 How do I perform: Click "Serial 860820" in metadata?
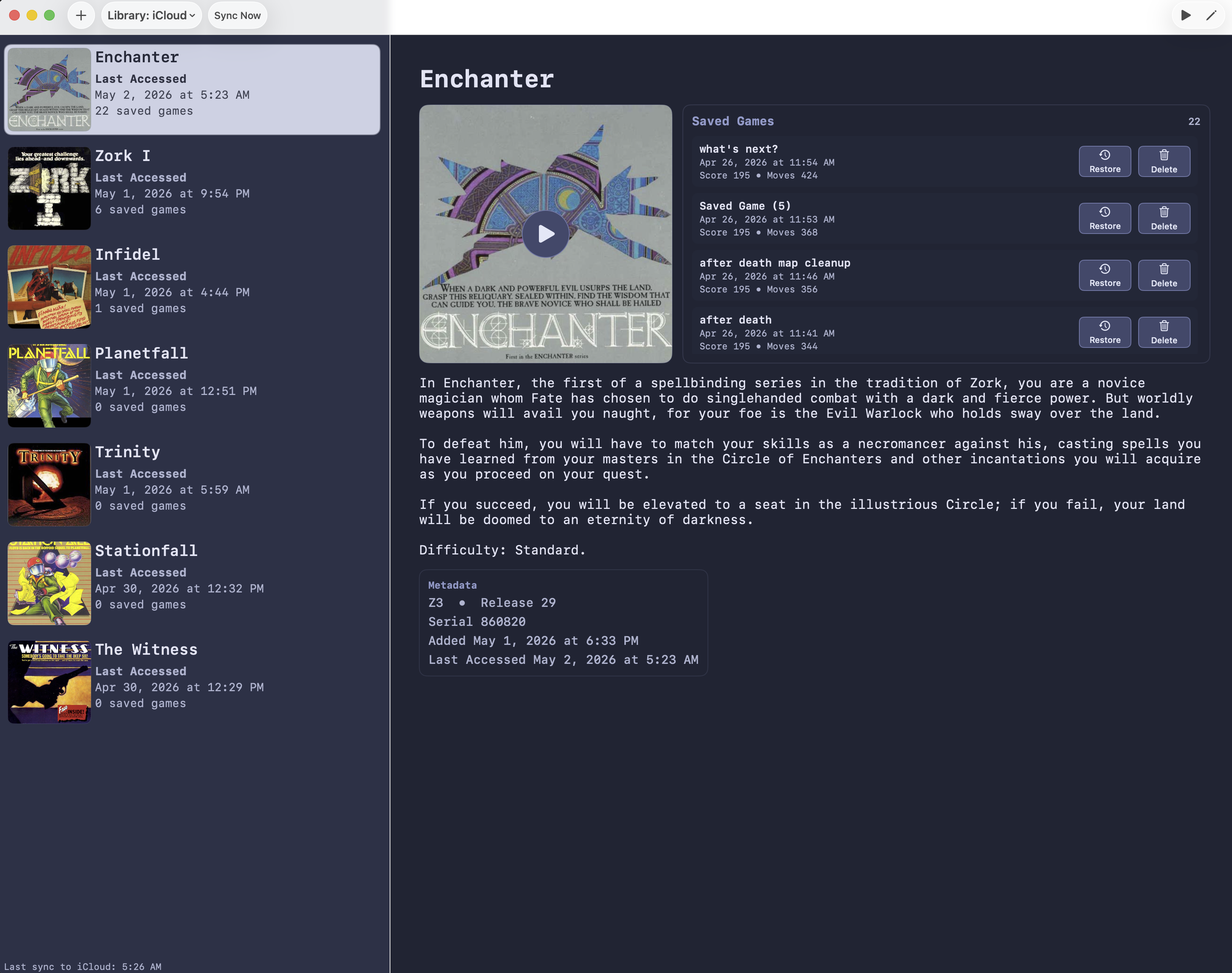(x=477, y=621)
